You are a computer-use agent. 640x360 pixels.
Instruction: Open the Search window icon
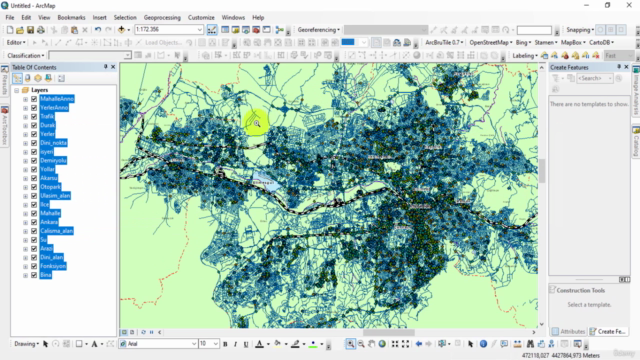tap(246, 30)
